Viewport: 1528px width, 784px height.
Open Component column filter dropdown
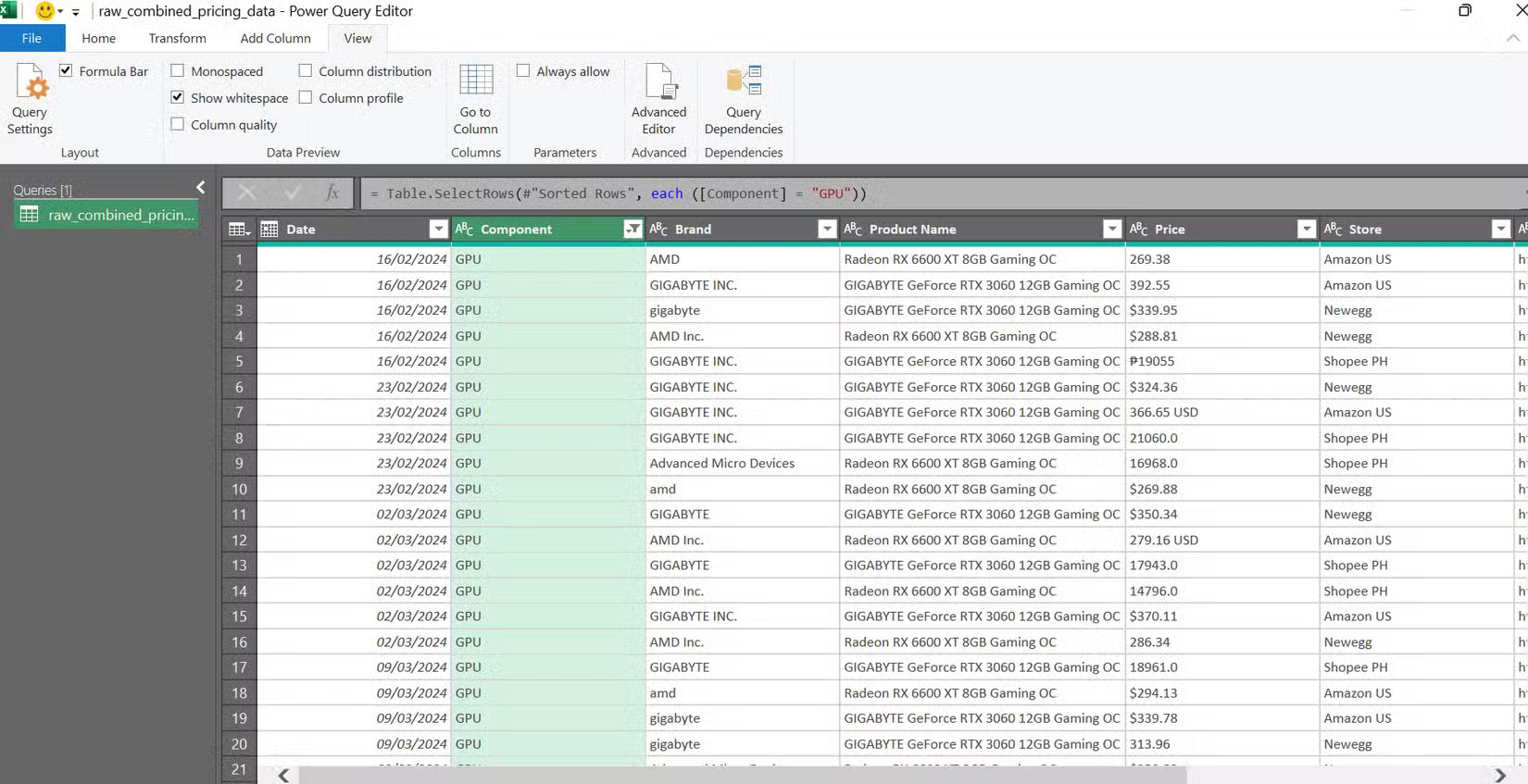pos(632,230)
